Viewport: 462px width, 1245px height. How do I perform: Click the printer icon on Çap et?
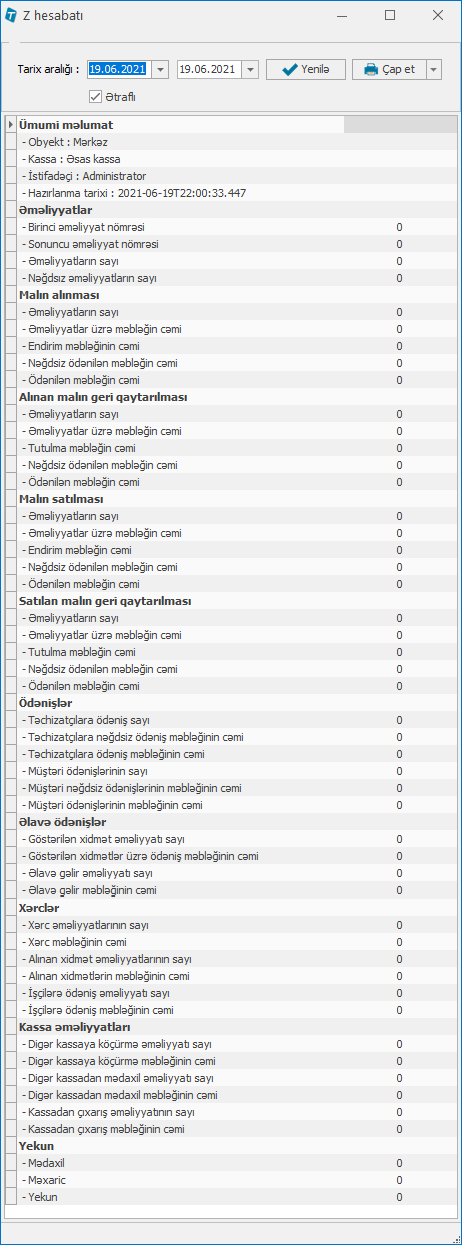click(370, 69)
